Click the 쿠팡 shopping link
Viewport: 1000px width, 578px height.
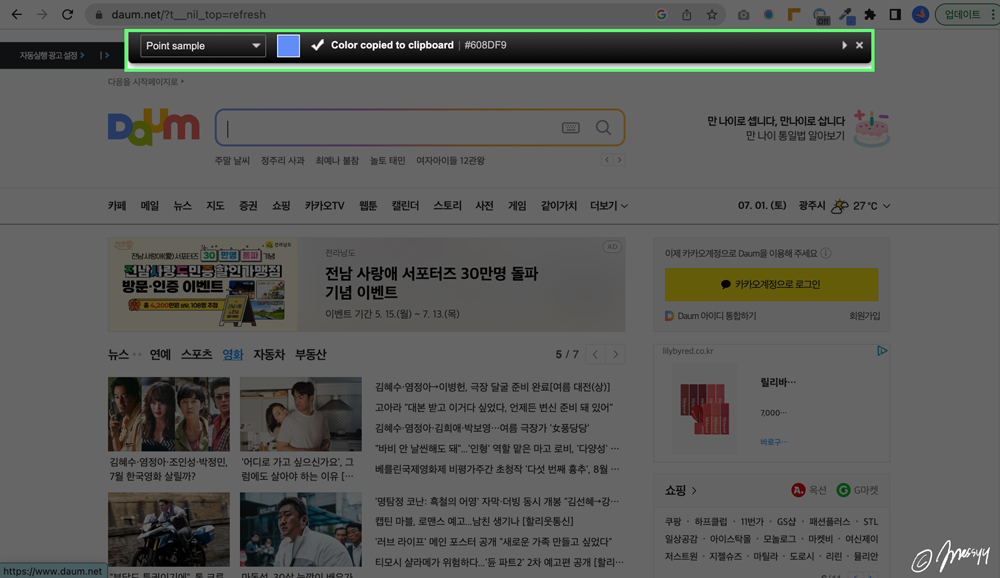point(673,522)
